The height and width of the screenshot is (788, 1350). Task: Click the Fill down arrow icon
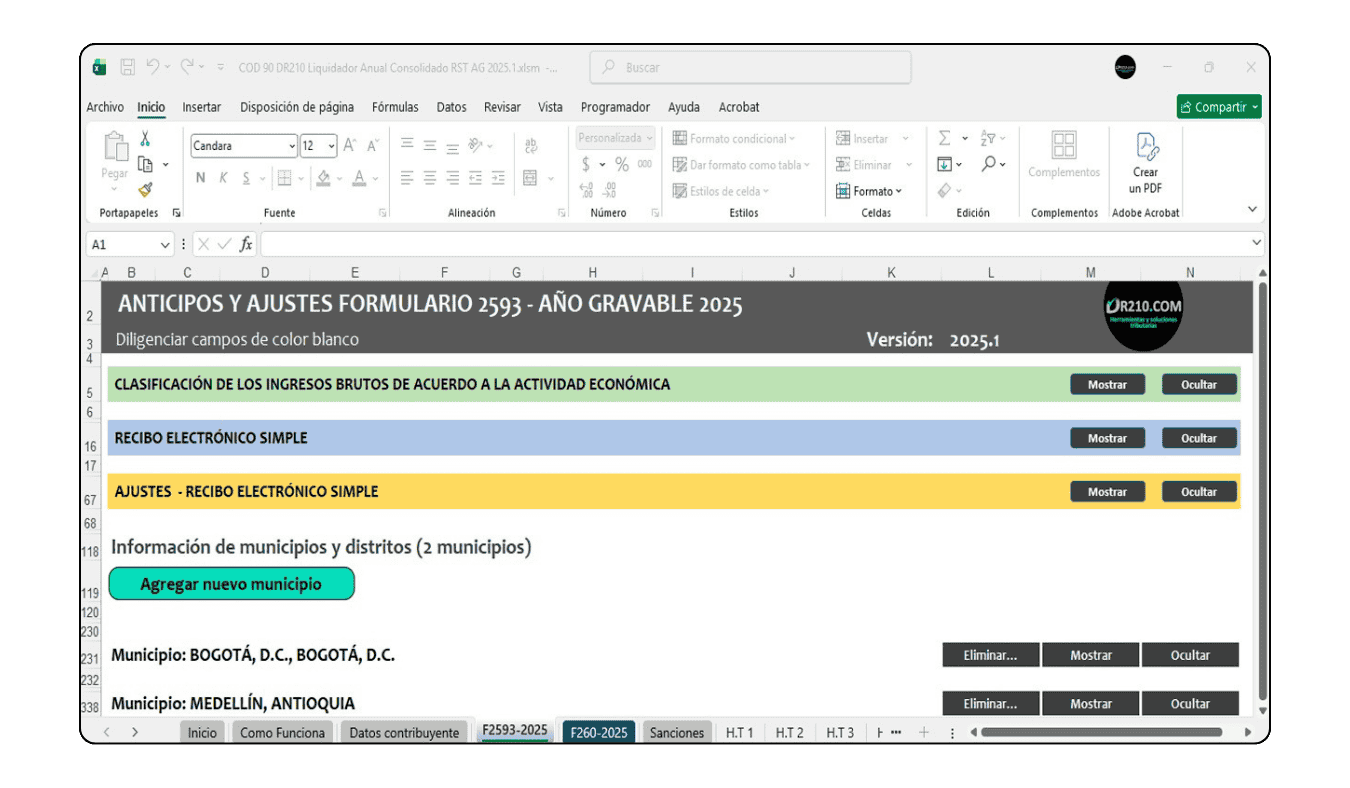(x=944, y=164)
